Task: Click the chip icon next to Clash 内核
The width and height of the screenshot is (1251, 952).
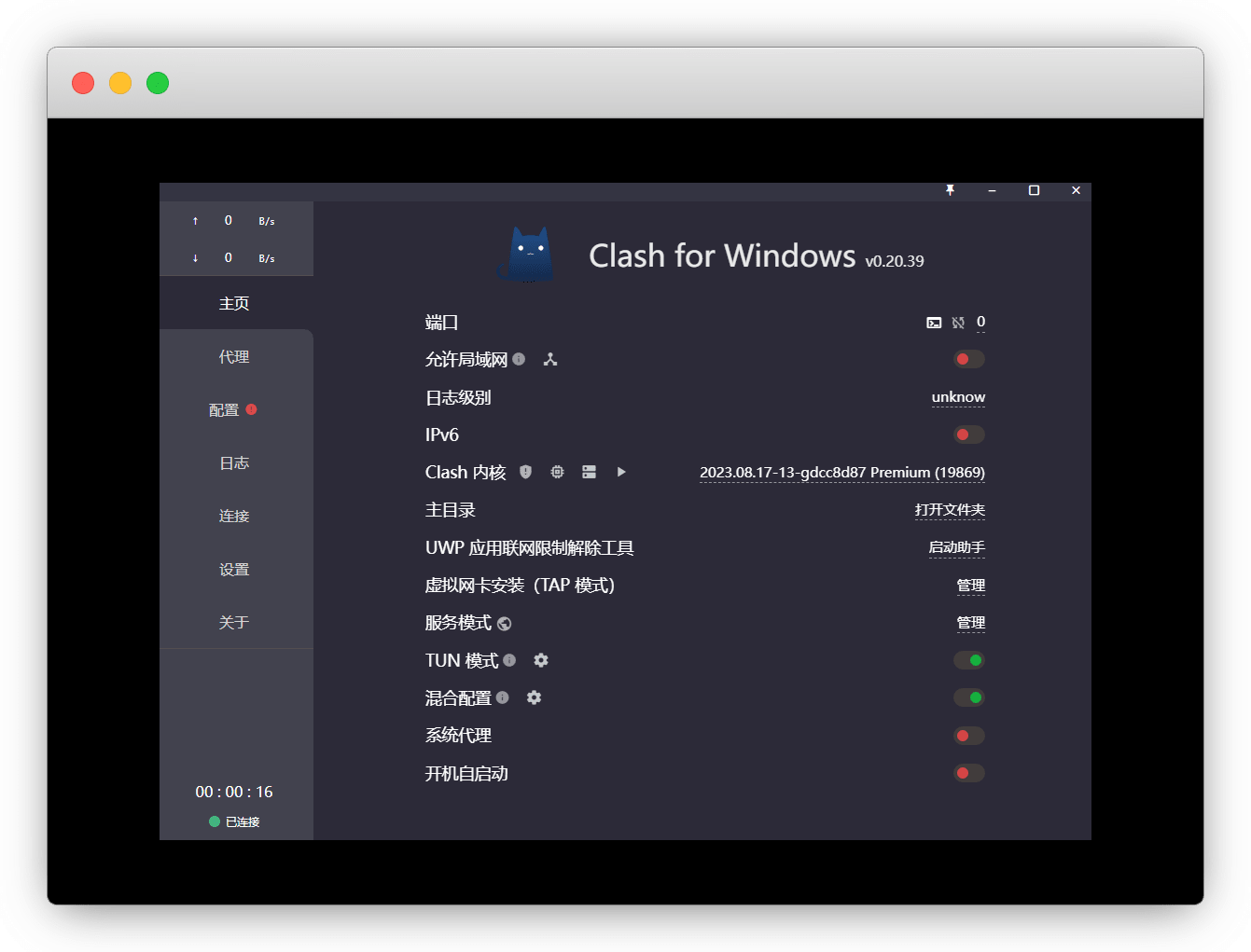Action: tap(557, 472)
